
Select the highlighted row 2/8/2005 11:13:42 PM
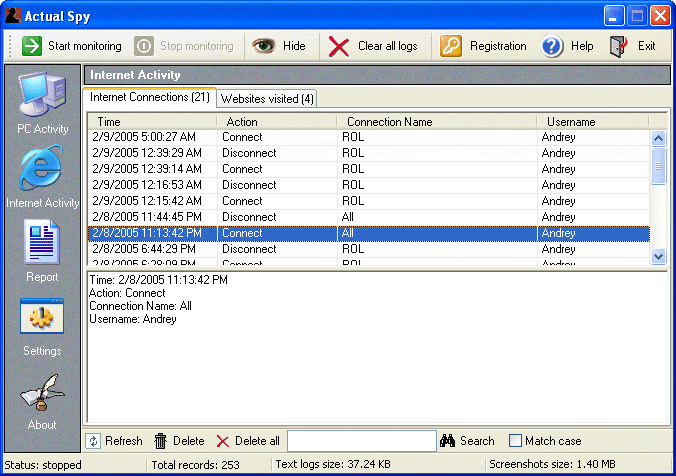click(x=369, y=233)
